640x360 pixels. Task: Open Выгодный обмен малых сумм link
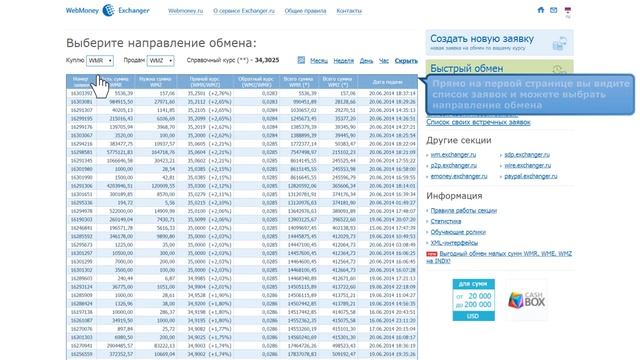click(500, 257)
